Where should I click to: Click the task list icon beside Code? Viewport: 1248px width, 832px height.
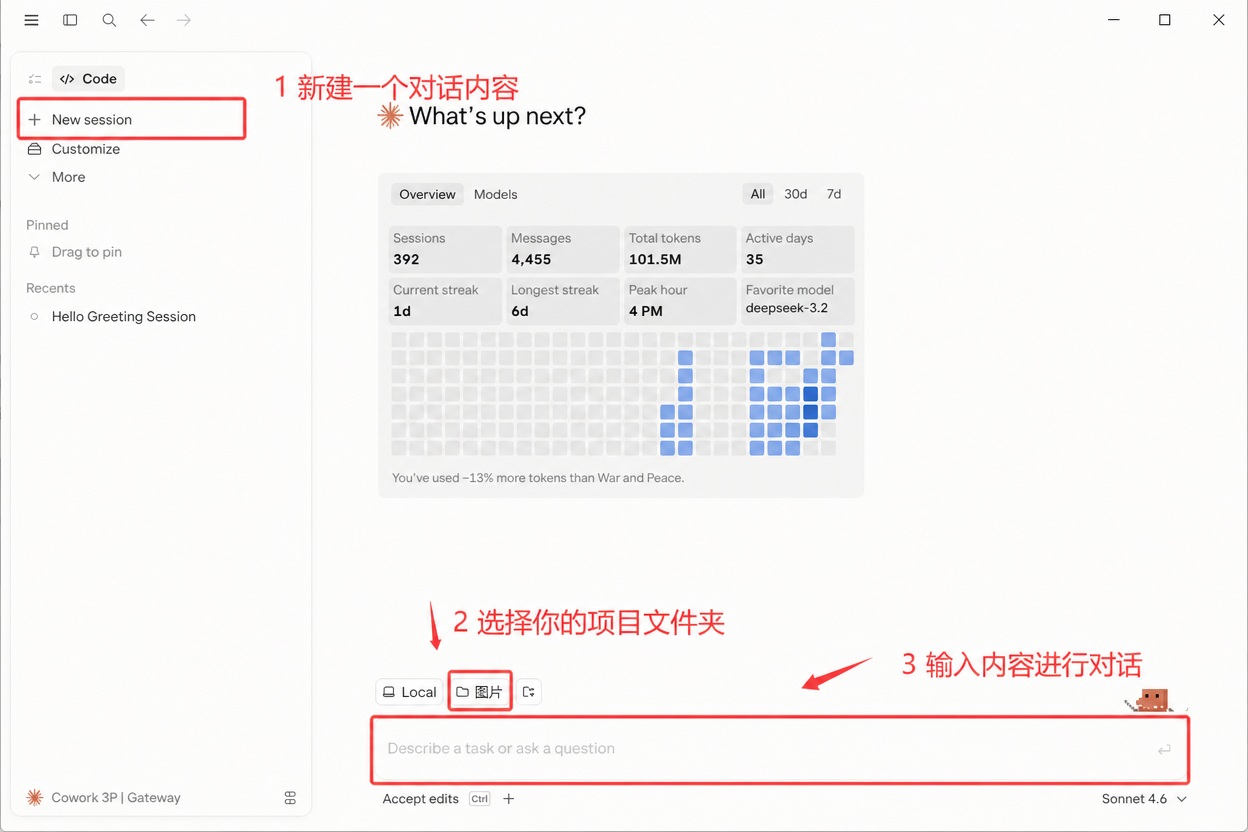tap(35, 79)
